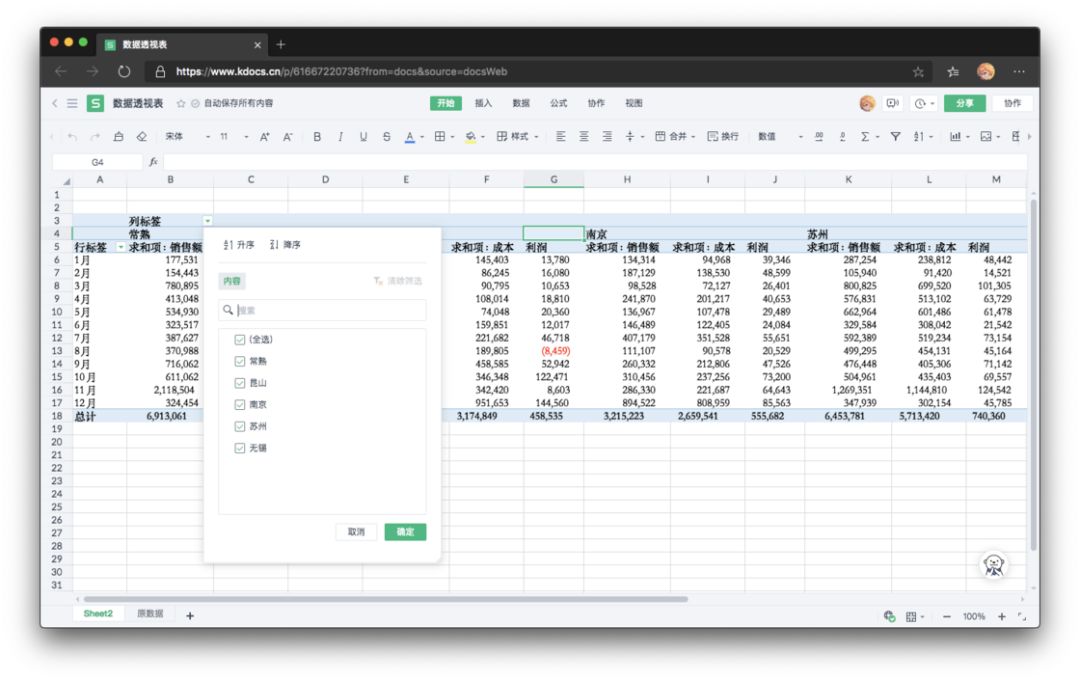Click the cell borders icon
The image size is (1080, 681).
(439, 136)
